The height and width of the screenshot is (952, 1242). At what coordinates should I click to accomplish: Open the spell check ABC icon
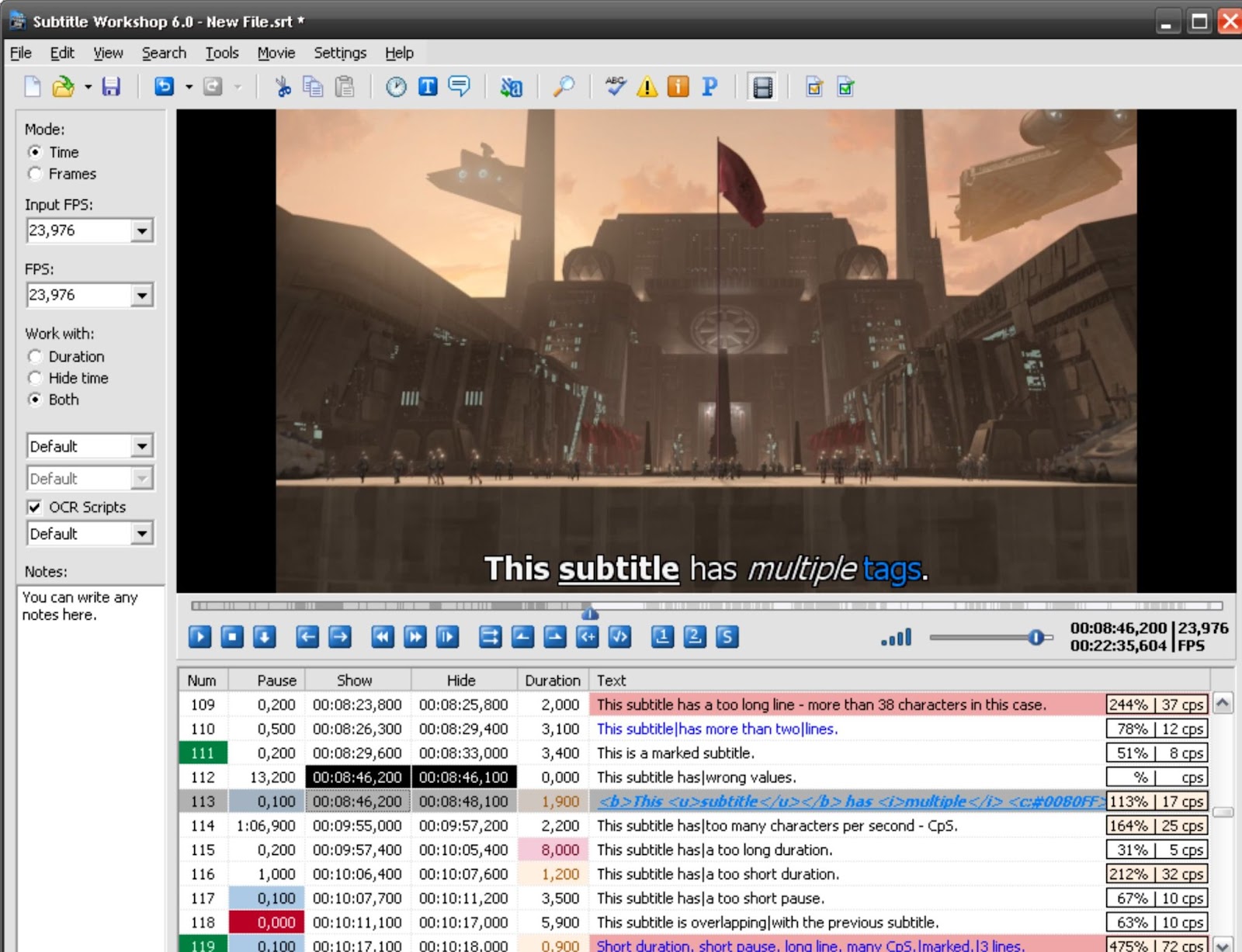(616, 87)
